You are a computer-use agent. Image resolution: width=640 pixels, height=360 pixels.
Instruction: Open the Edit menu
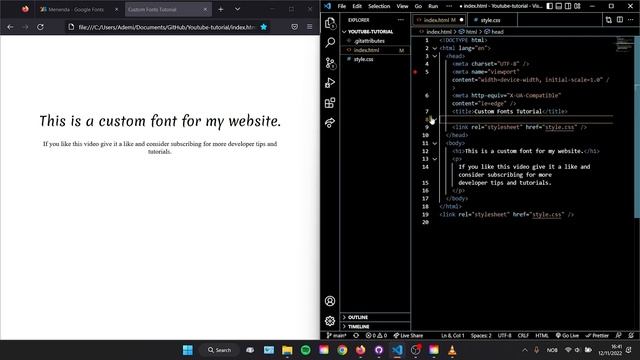tap(357, 6)
